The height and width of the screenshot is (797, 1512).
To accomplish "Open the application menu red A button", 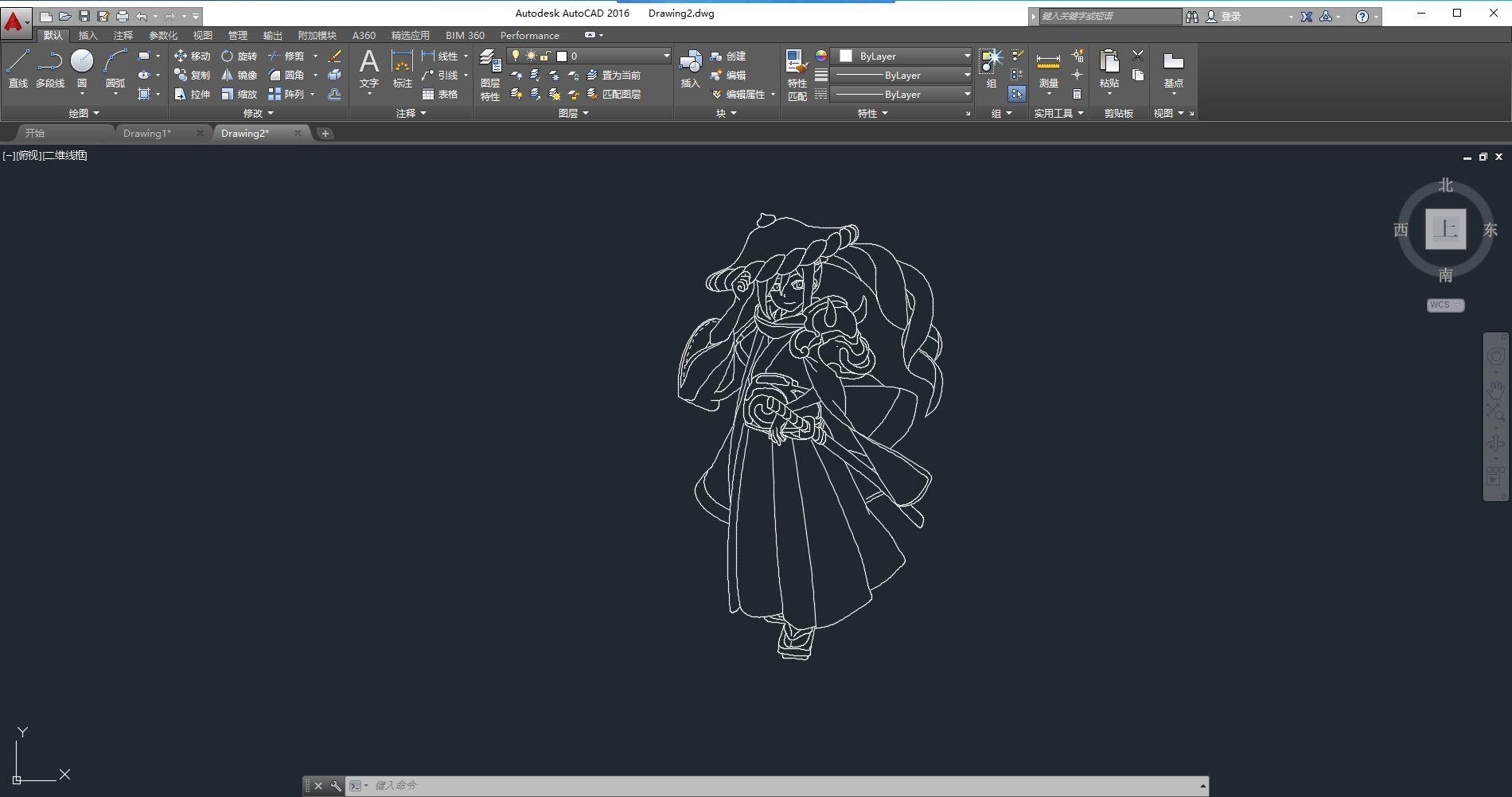I will 16,22.
